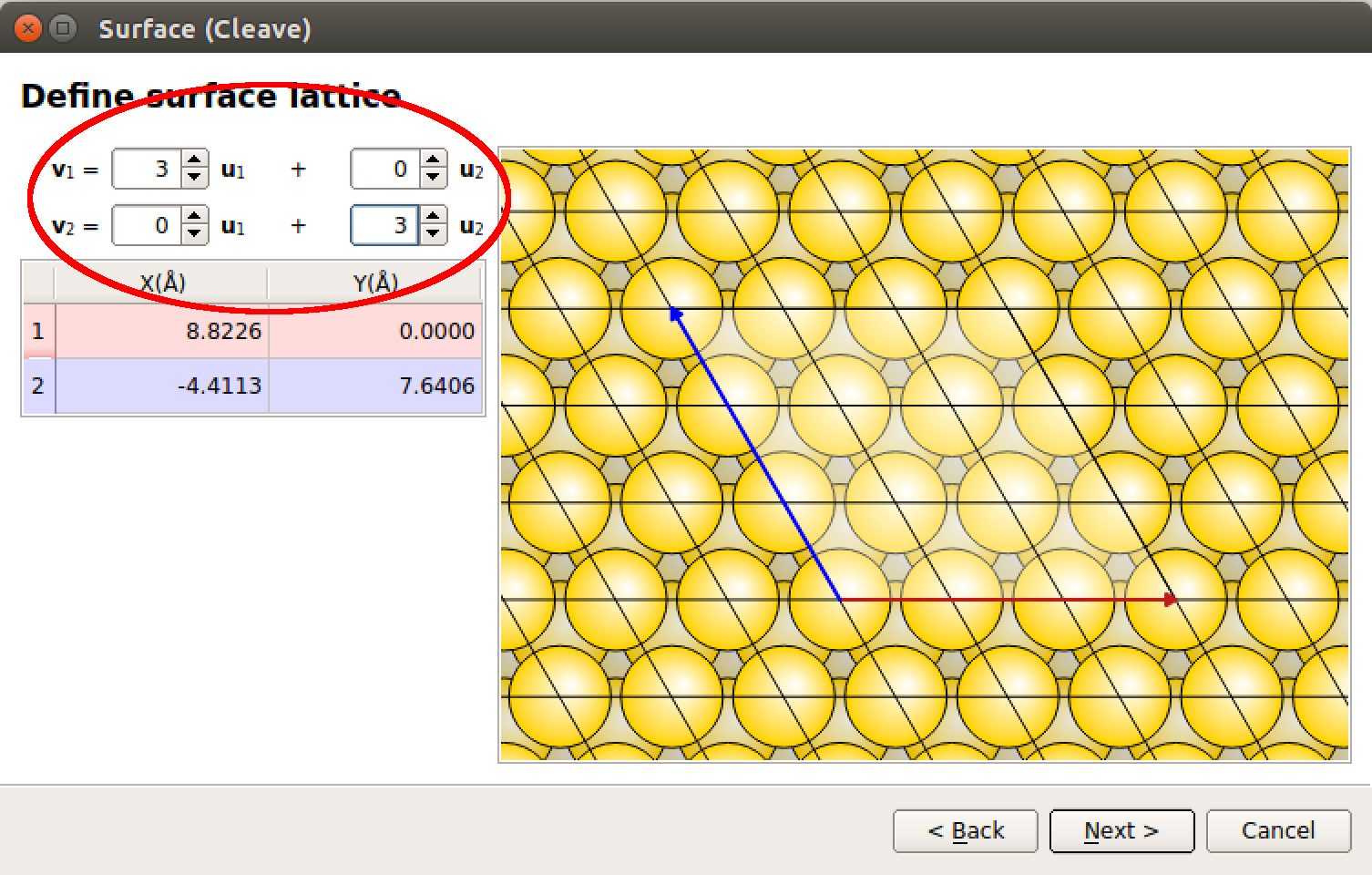Screen dimensions: 1372x875
Task: Focus the v1 u2 coefficient field
Action: [x=385, y=170]
